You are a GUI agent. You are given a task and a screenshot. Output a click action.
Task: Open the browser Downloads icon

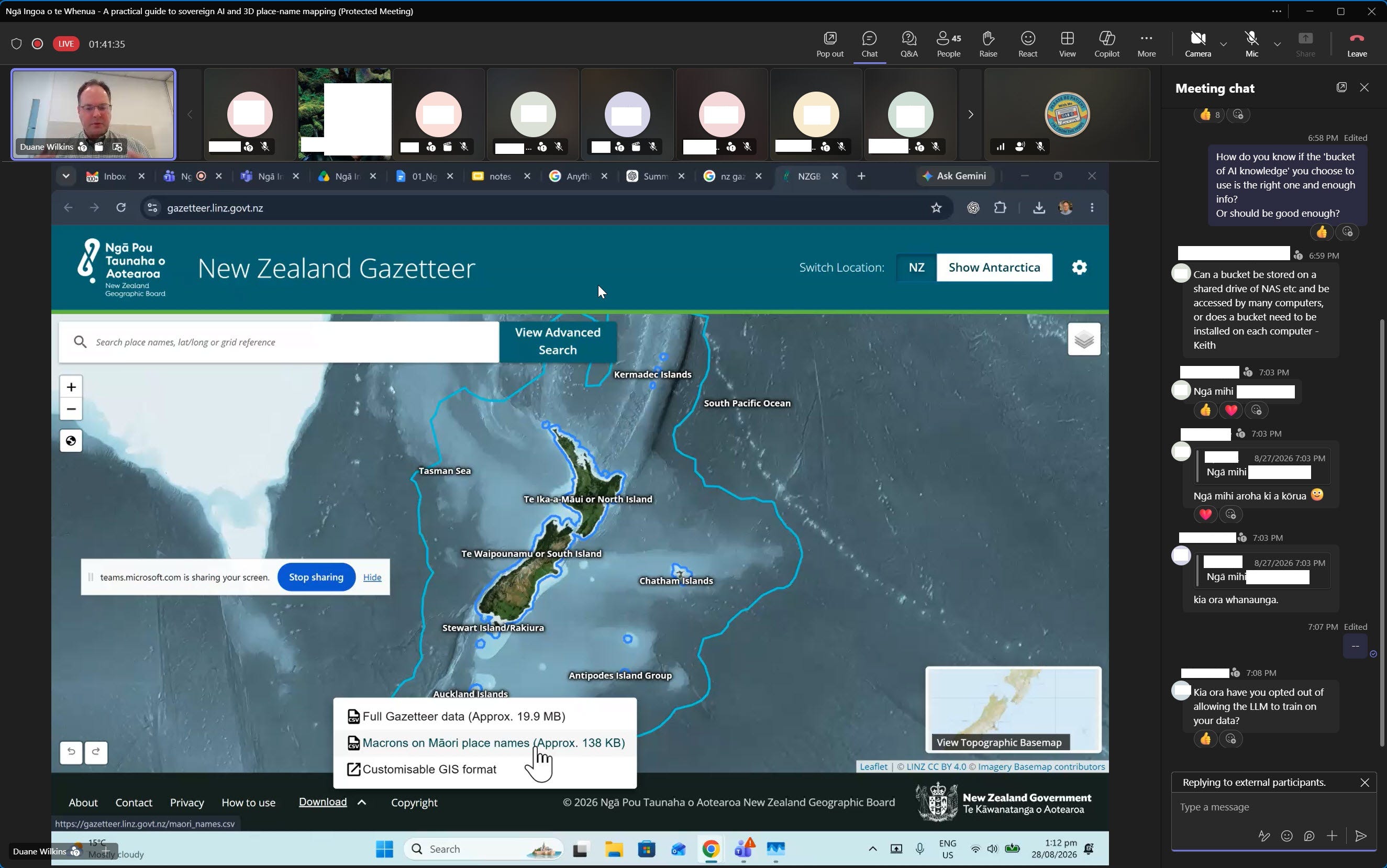[1038, 208]
